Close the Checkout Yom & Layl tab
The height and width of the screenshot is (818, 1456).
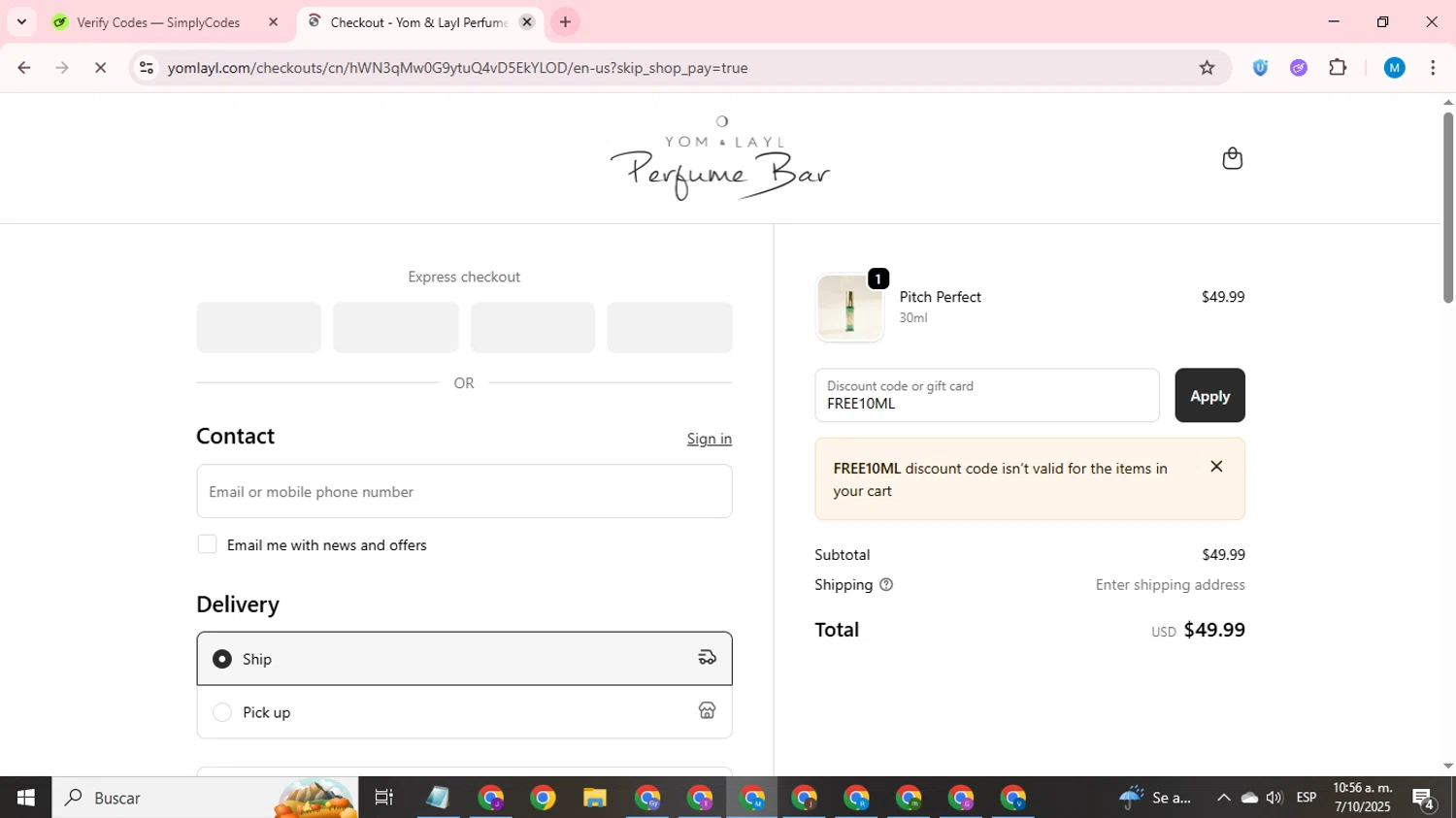(527, 21)
